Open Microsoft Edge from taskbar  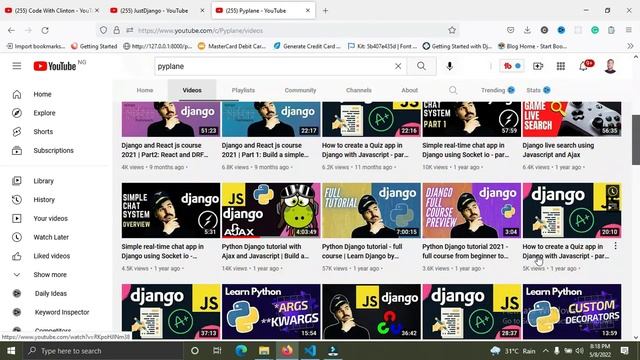coord(241,351)
